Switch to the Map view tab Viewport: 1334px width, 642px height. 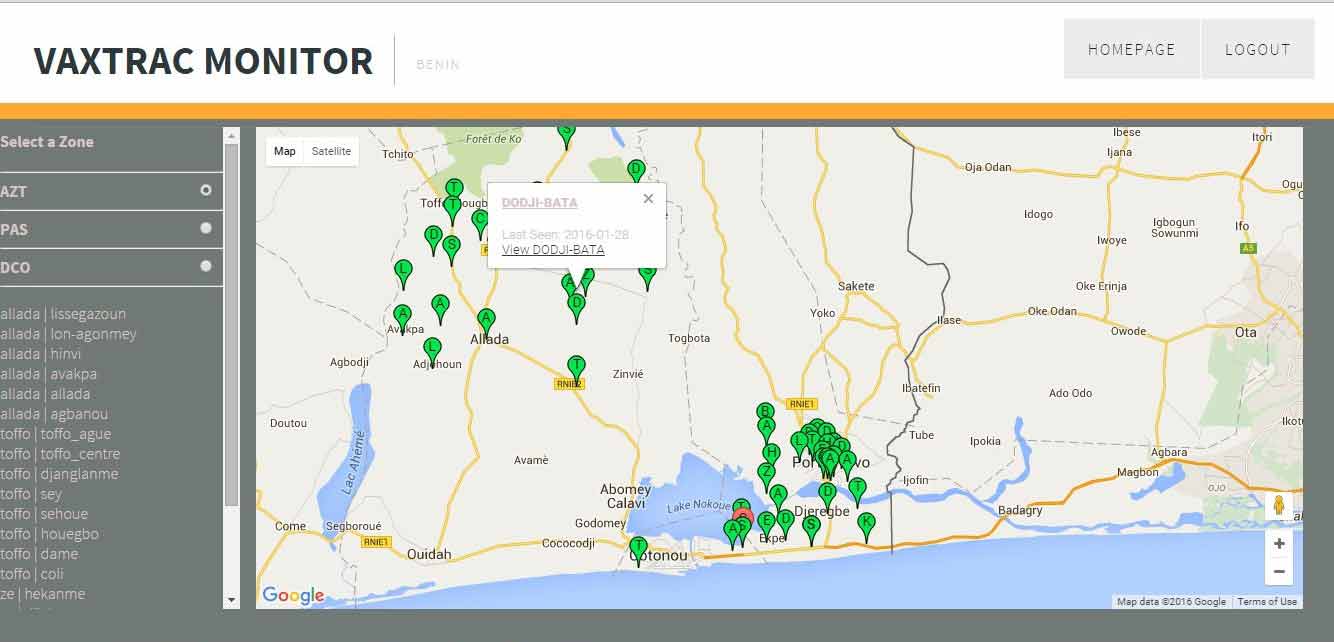point(285,151)
